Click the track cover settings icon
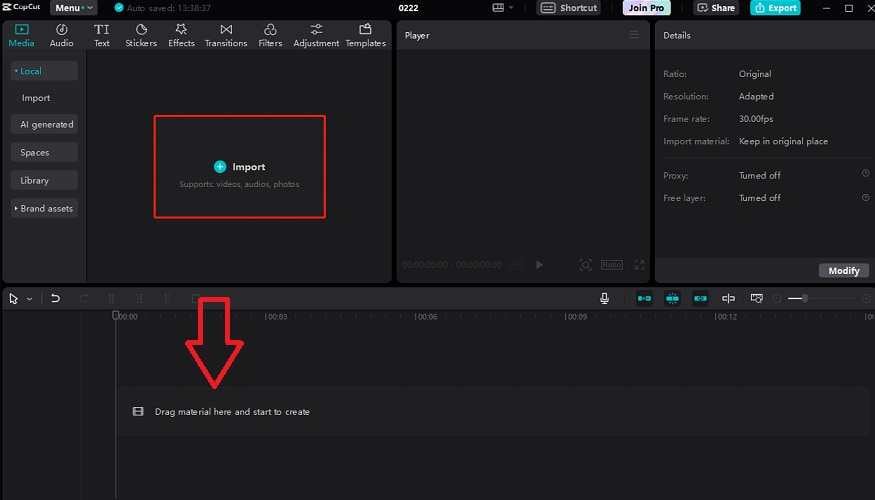Image resolution: width=875 pixels, height=500 pixels. [x=757, y=299]
